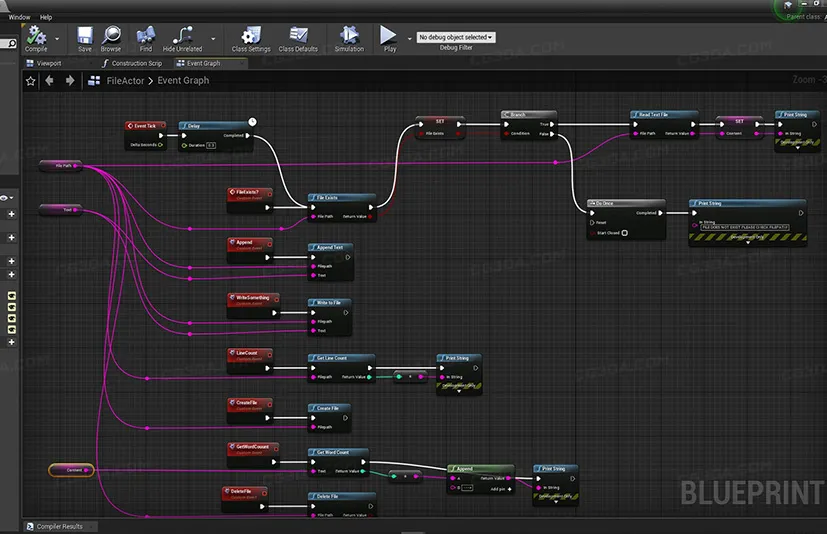This screenshot has width=827, height=534.
Task: Select the Get Line Count node
Action: (341, 368)
